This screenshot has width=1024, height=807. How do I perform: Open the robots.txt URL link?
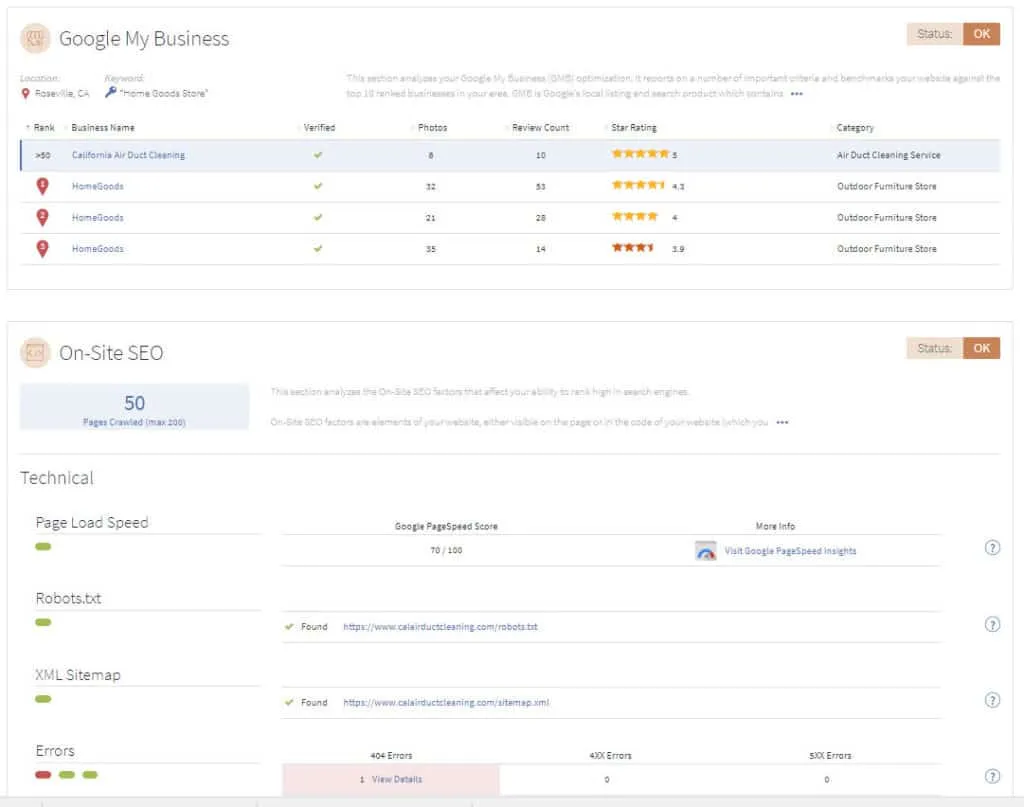pyautogui.click(x=440, y=627)
